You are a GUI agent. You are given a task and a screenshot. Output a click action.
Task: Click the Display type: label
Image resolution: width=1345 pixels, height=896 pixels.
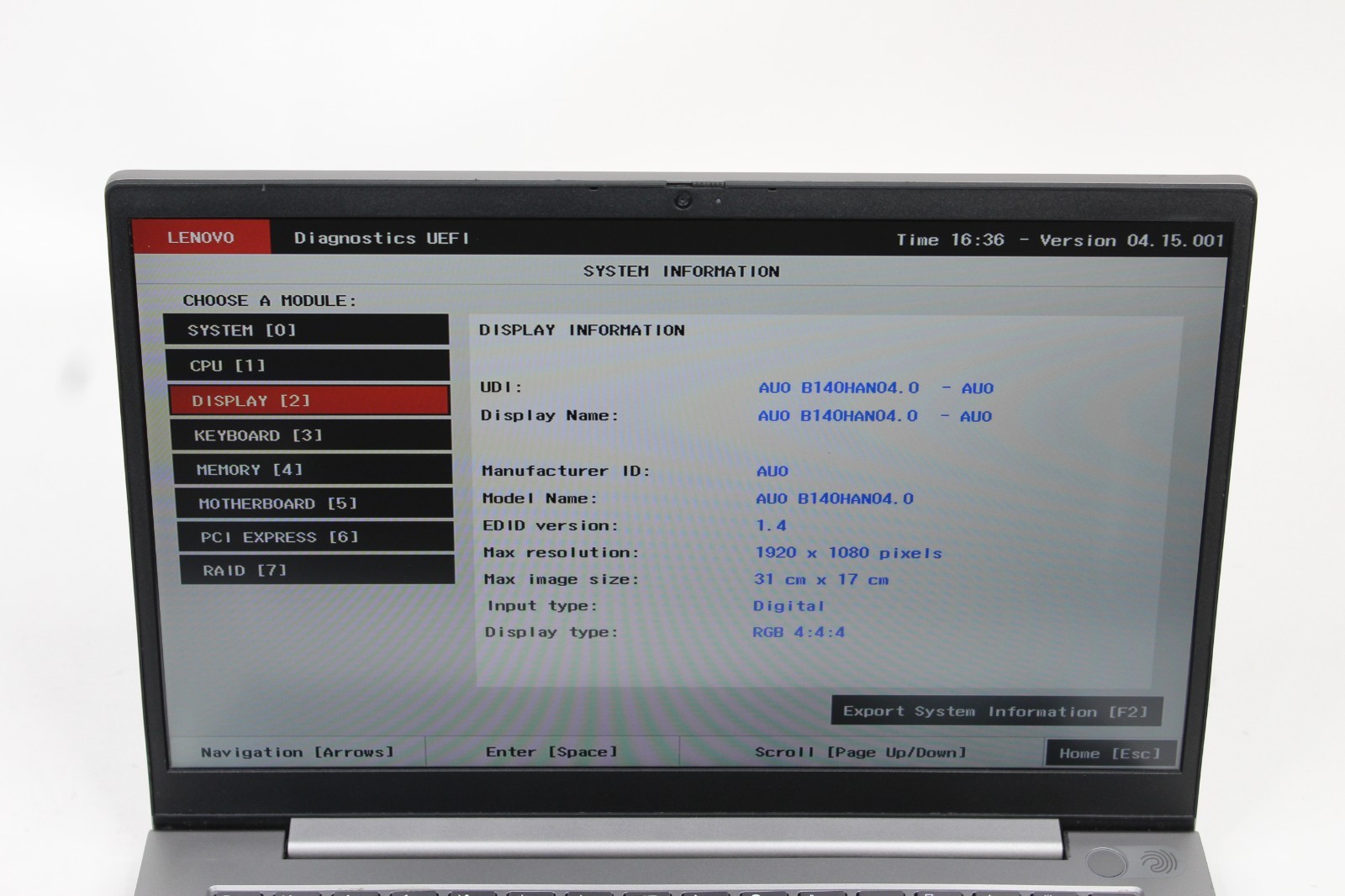pos(551,631)
